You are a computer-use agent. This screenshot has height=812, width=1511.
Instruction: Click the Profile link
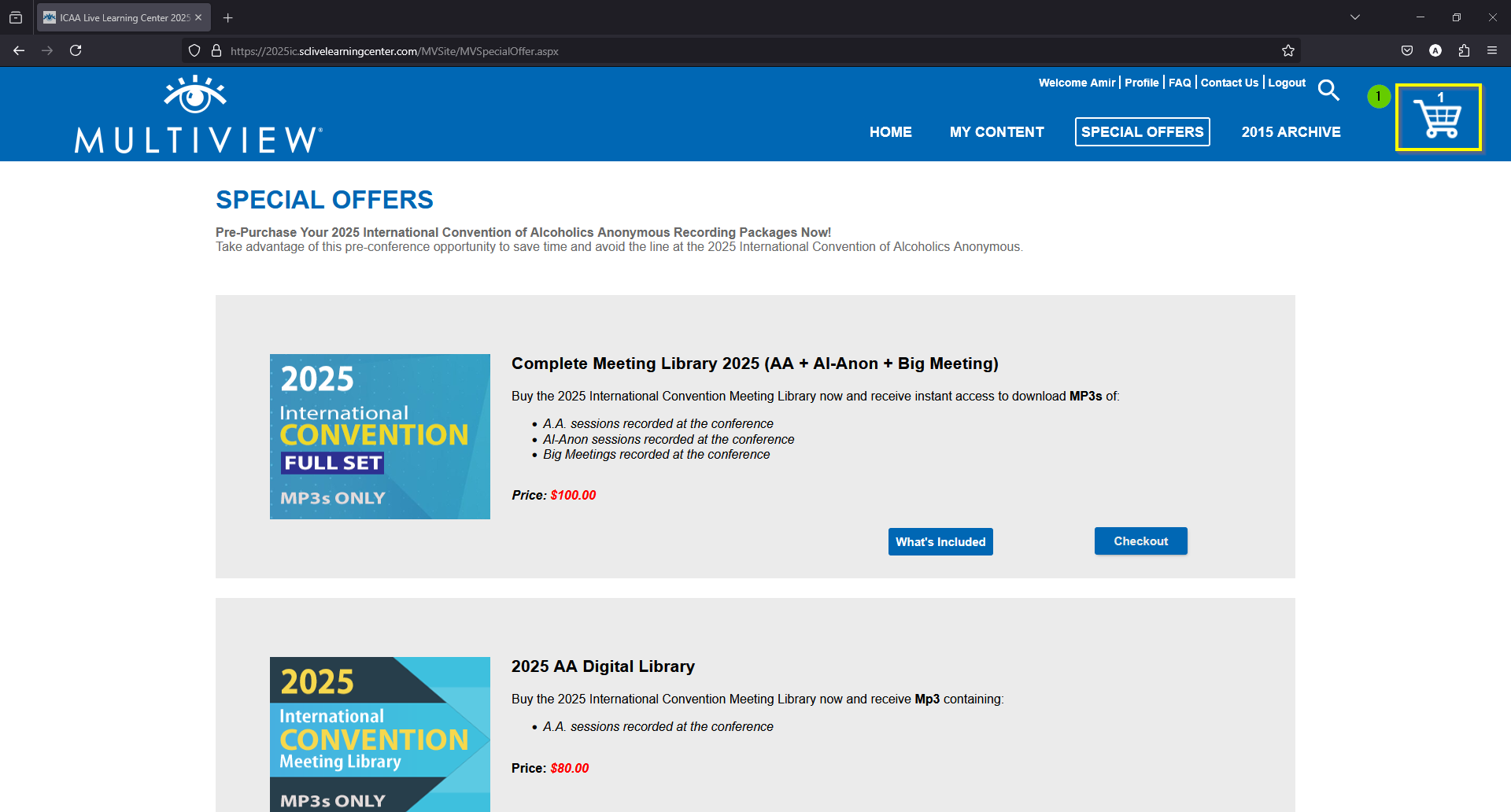1141,83
